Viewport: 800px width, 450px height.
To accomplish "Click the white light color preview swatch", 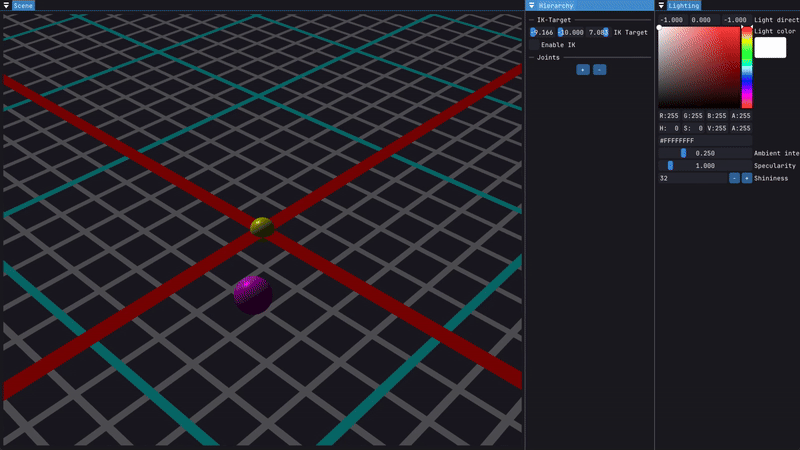I will click(x=770, y=48).
